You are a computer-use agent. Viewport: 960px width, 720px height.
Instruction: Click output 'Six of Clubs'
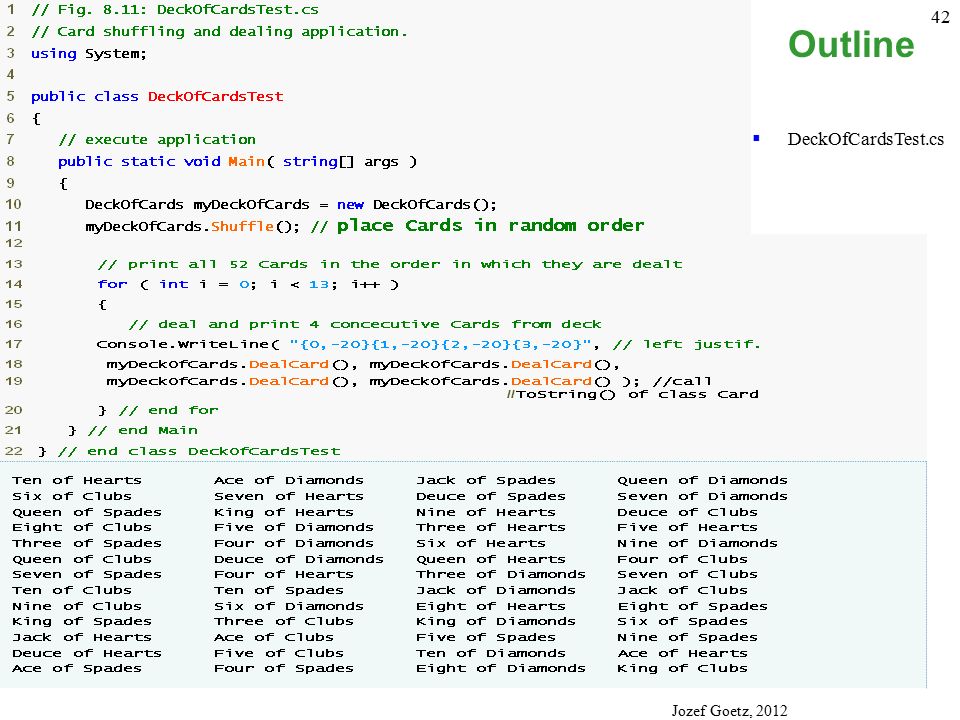click(72, 497)
